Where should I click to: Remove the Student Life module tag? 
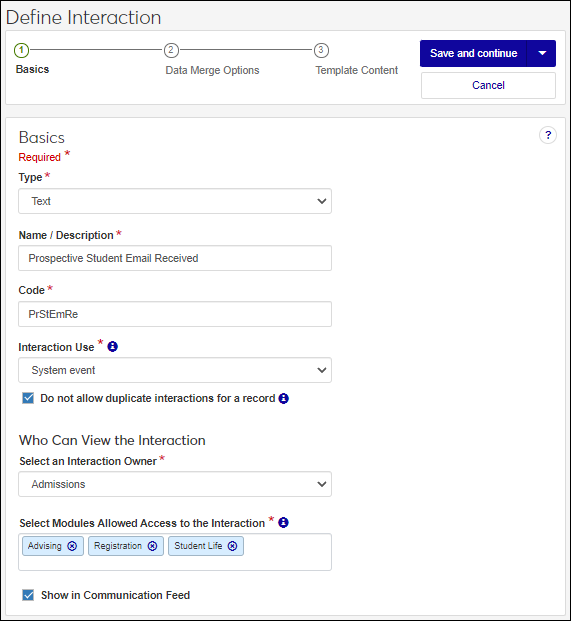pos(232,546)
